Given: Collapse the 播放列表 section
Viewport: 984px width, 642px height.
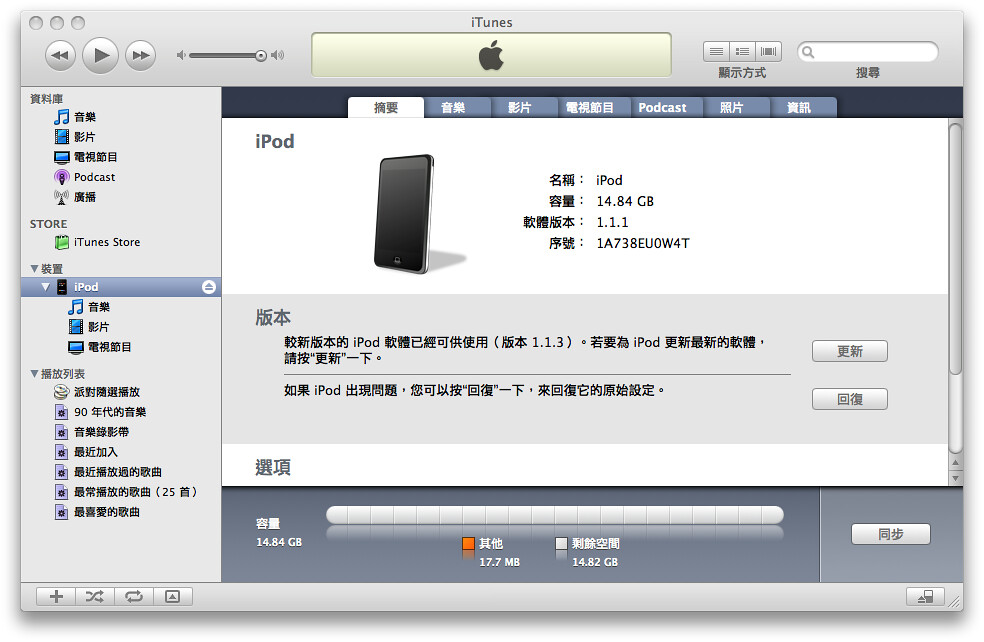Looking at the screenshot, I should tap(33, 372).
